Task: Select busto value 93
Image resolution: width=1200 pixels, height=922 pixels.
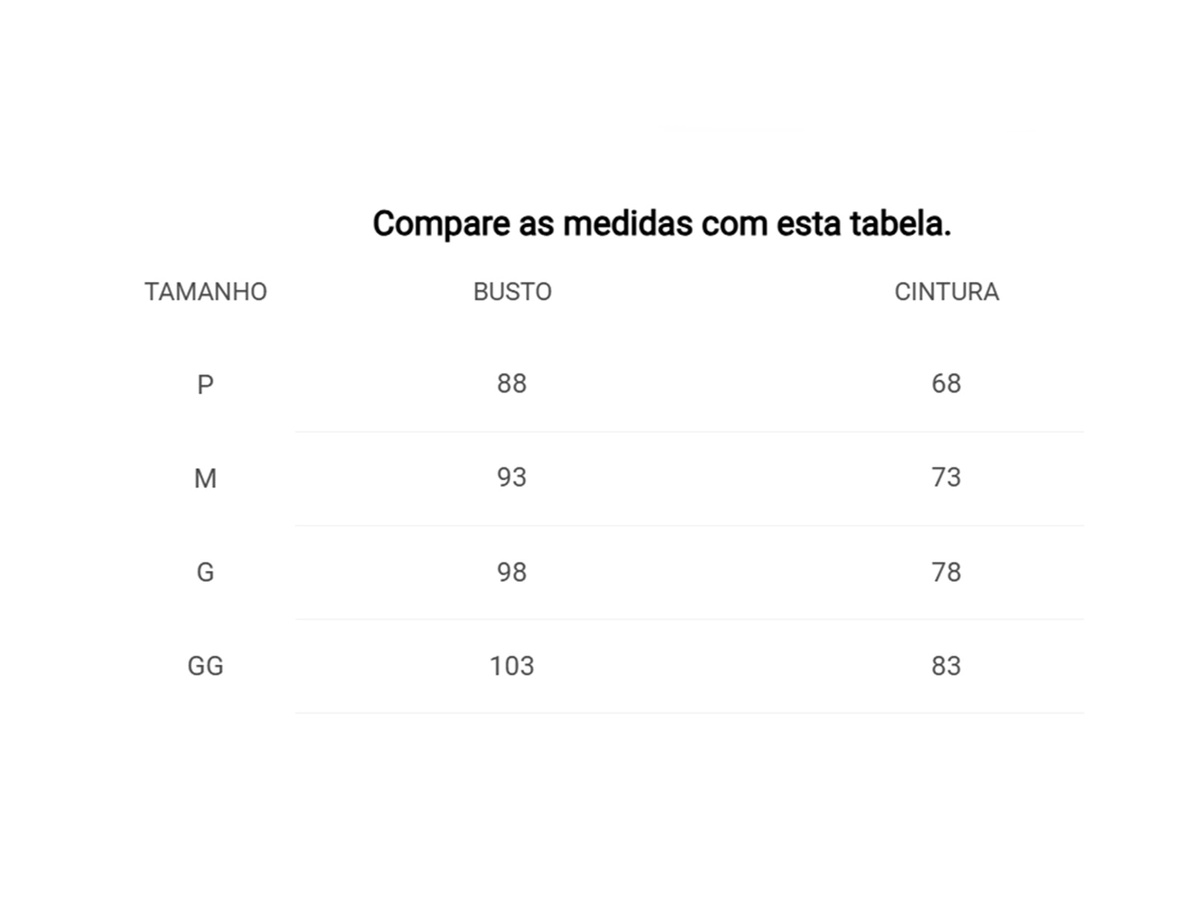Action: (x=512, y=478)
